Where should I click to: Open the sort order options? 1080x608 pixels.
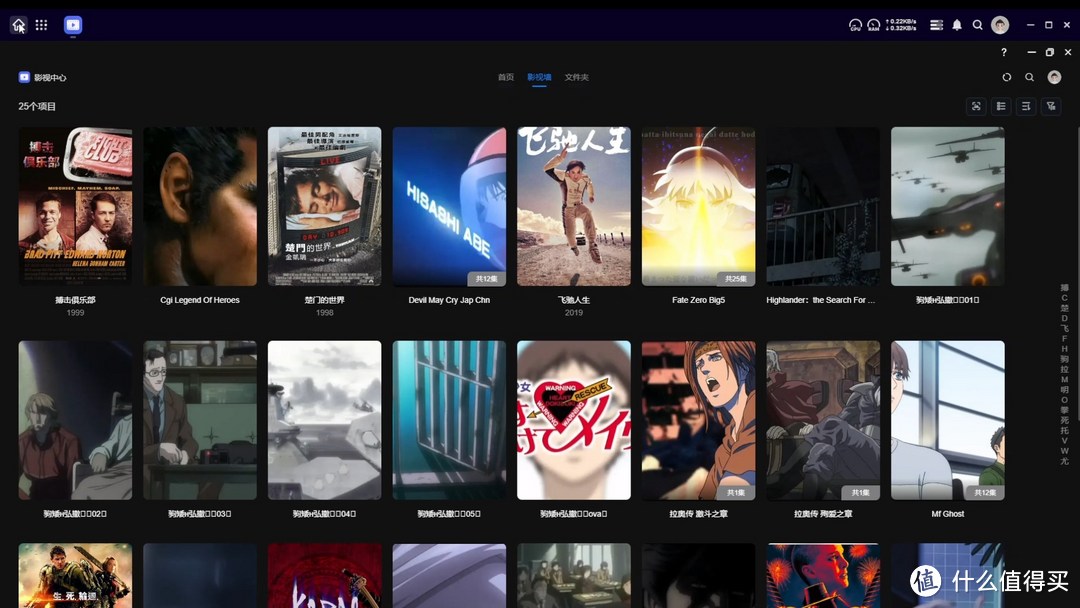click(1026, 106)
